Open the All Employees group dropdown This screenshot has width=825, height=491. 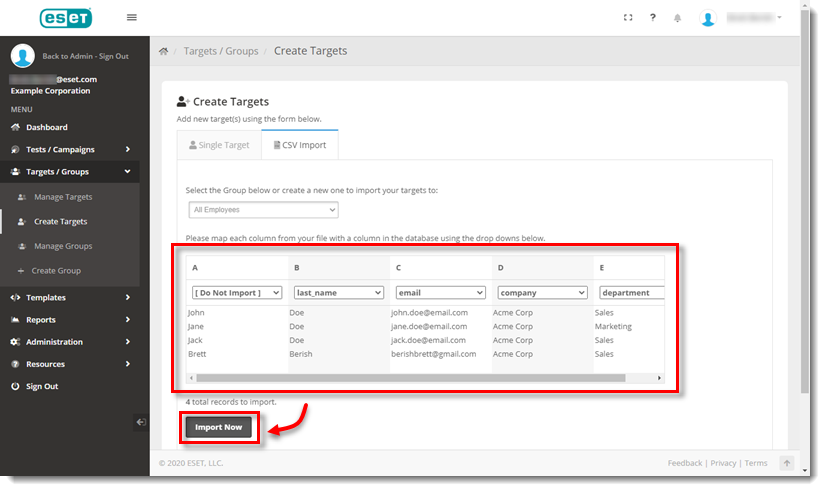point(263,210)
